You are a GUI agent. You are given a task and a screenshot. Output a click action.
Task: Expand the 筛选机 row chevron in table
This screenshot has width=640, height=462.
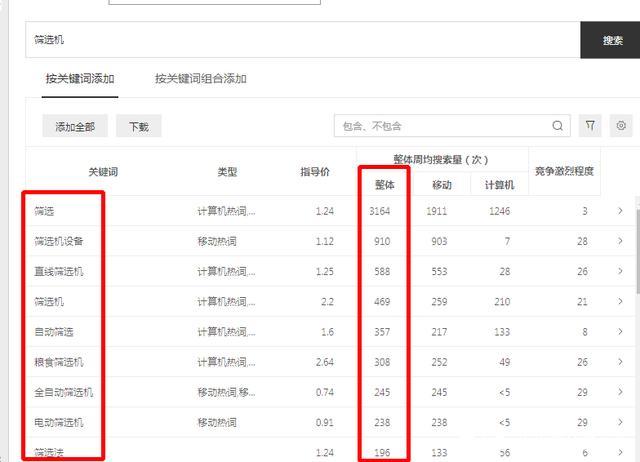(x=620, y=301)
